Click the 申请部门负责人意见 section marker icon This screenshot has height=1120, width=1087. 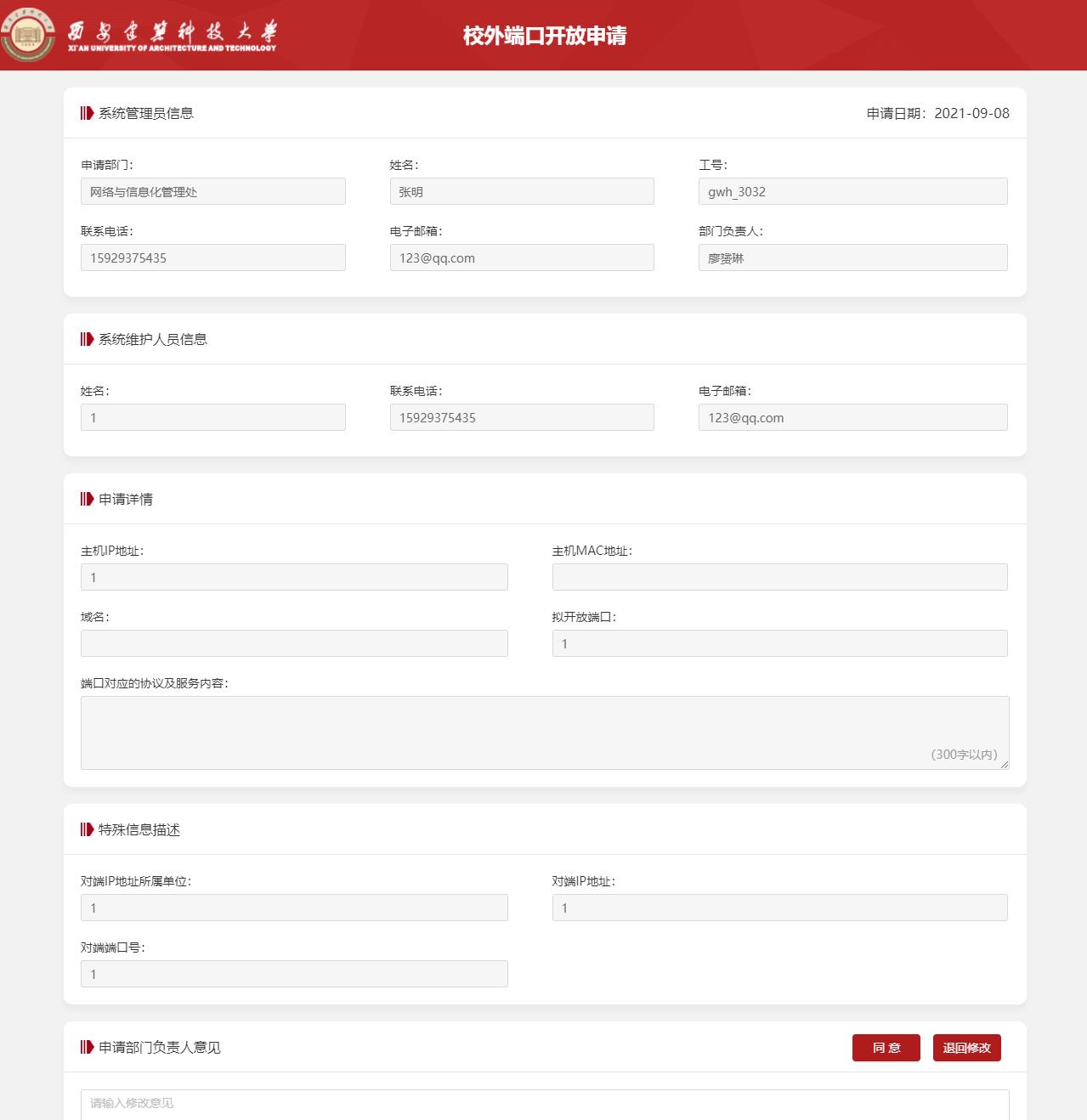87,1047
